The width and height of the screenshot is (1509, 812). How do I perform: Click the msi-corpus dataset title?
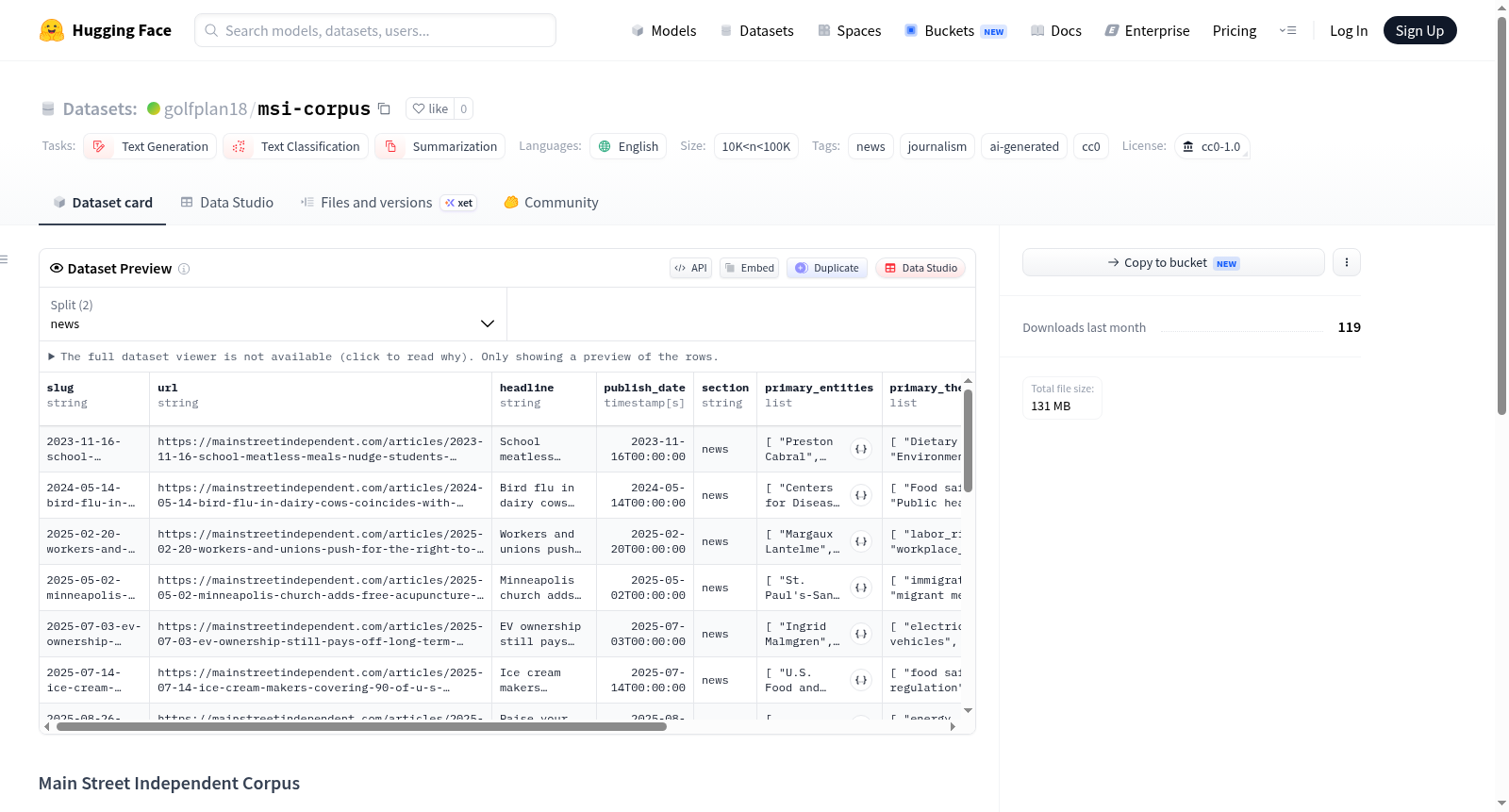tap(314, 108)
